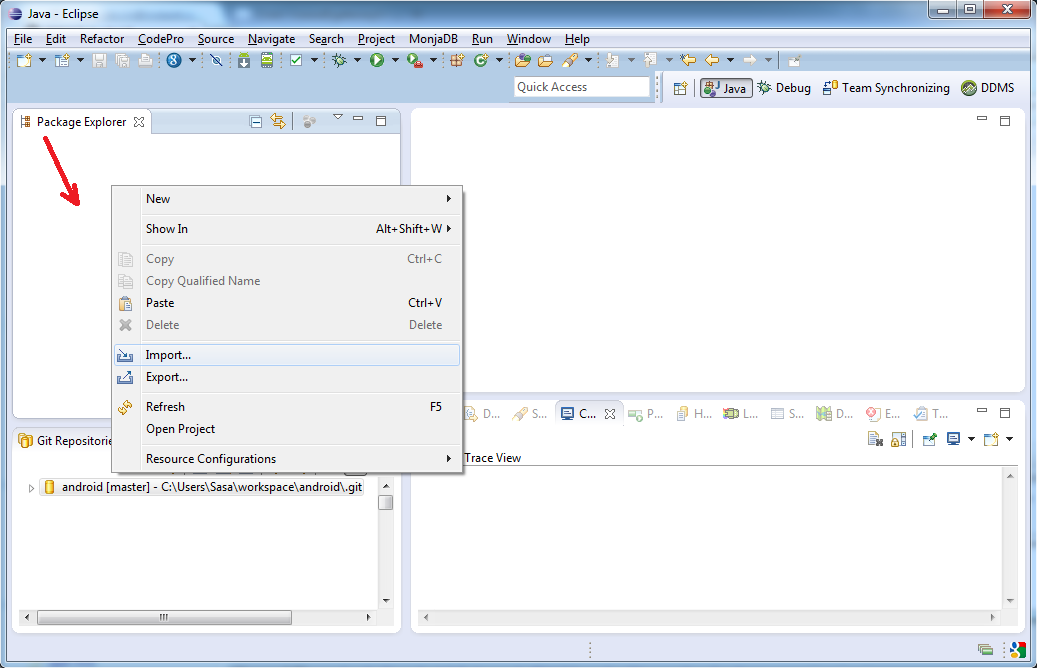Expand the New submenu in context menu

(287, 199)
